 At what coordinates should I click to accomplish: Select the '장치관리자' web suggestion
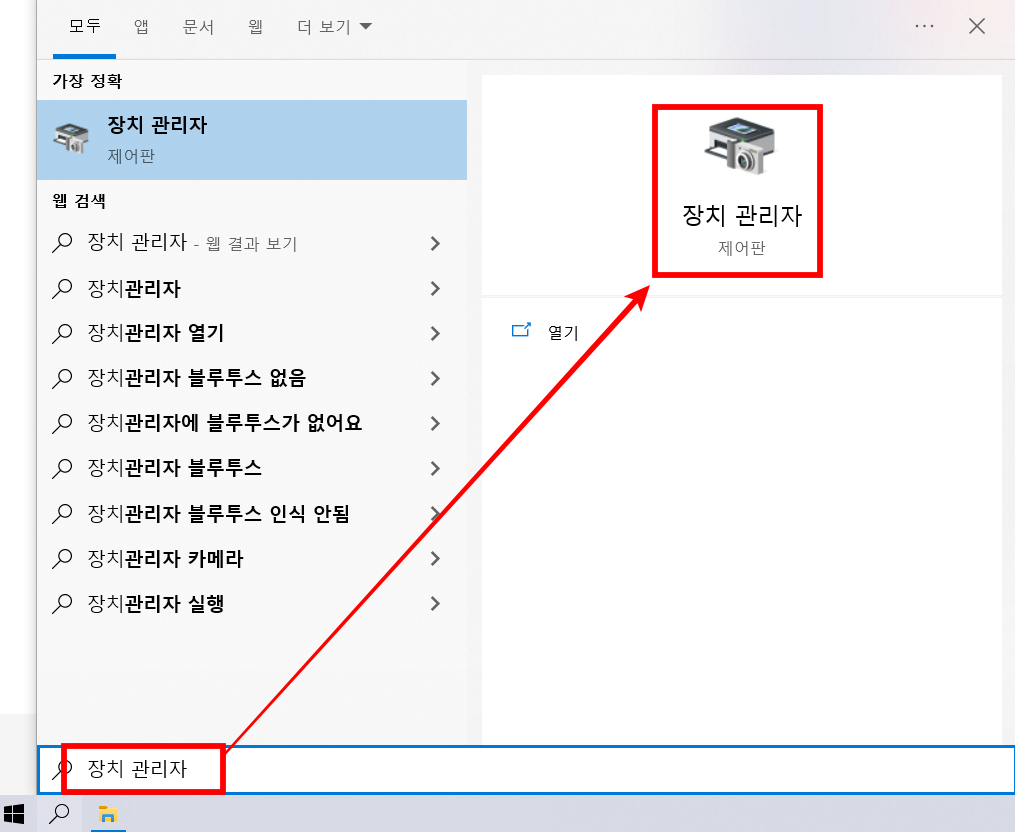[252, 289]
